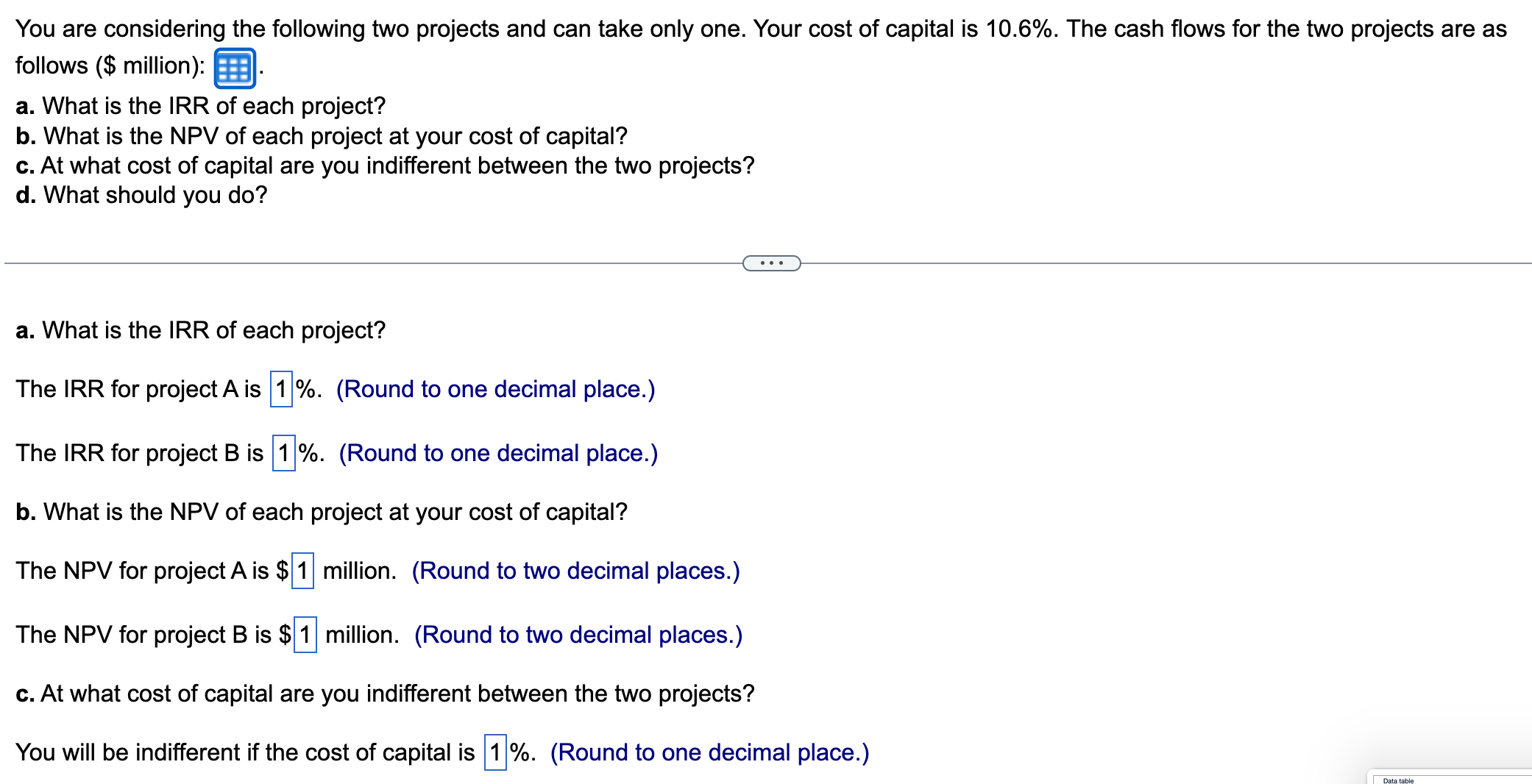Click the 'Round to one decimal place' hint in part c
Screen dimensions: 1532x784
(x=709, y=752)
